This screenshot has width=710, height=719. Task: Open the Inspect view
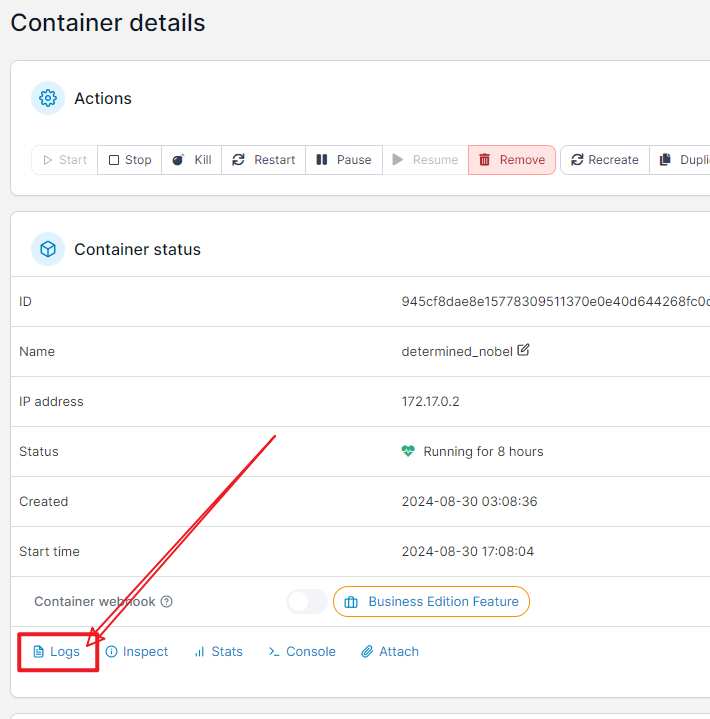[x=137, y=652]
